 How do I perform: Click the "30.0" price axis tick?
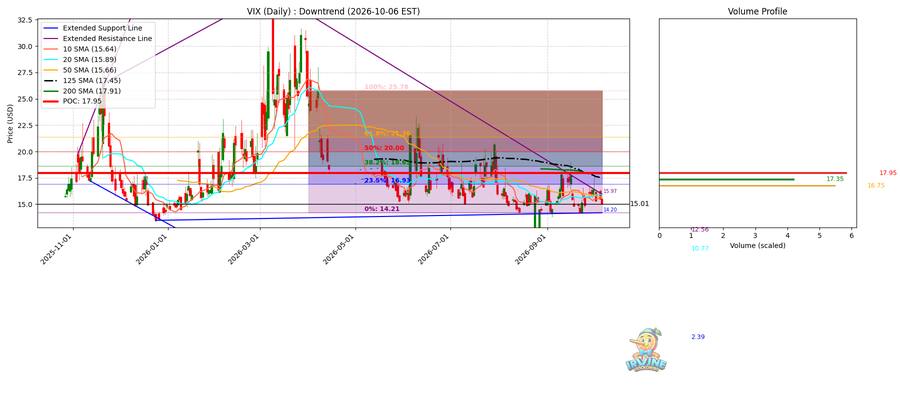25,46
